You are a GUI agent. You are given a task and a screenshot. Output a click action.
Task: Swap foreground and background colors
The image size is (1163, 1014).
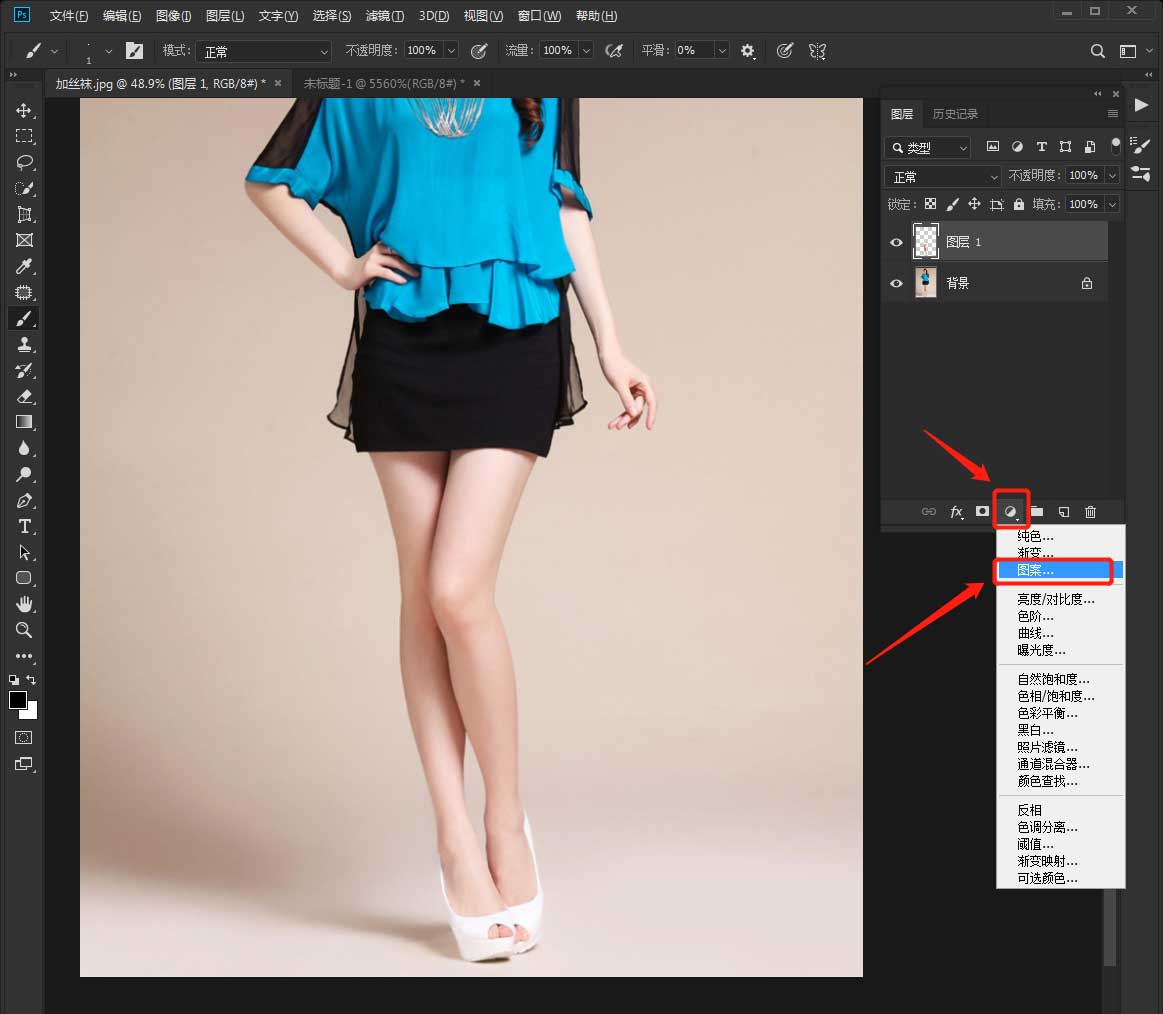pos(31,679)
